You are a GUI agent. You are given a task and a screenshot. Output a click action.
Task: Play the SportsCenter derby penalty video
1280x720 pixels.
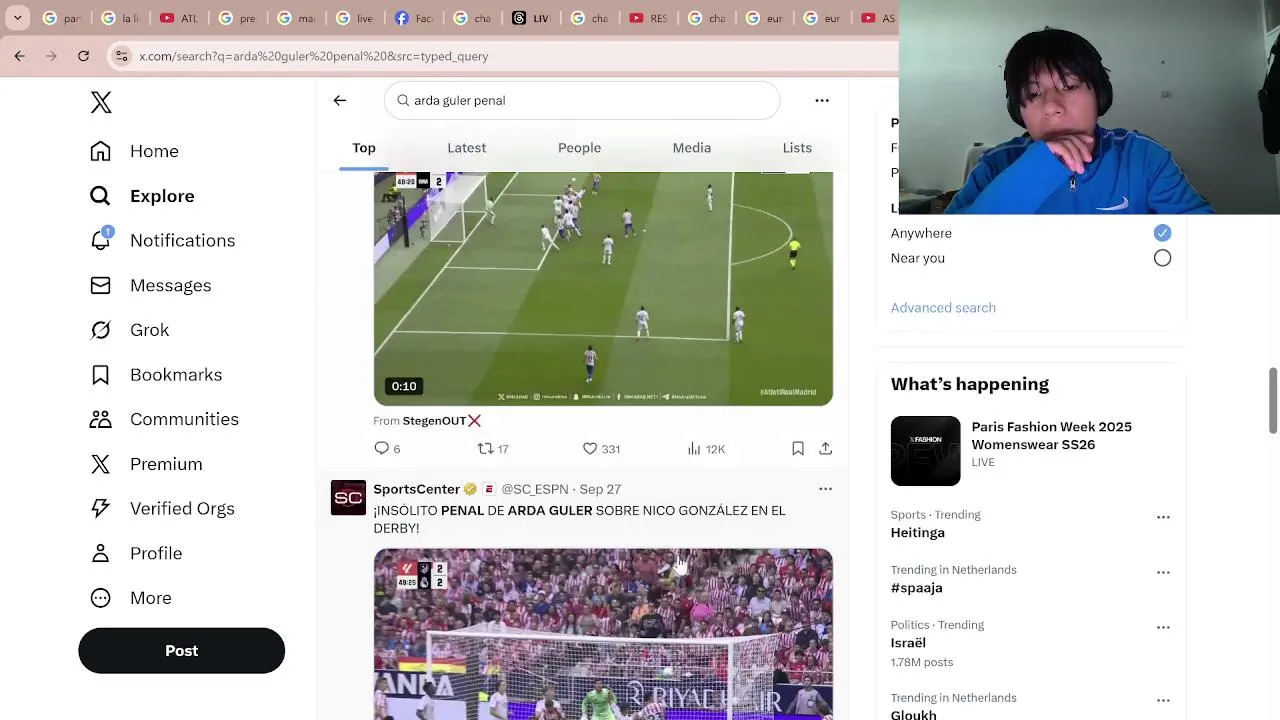(603, 634)
